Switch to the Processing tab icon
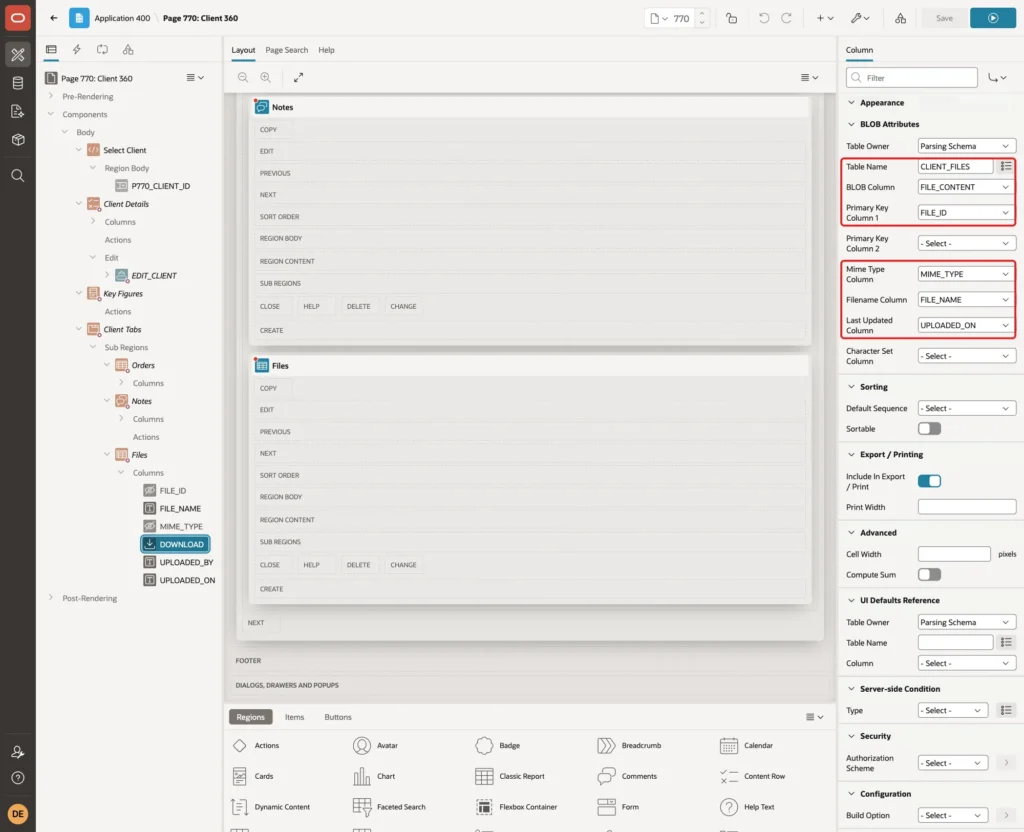The width and height of the screenshot is (1024, 832). [x=103, y=50]
